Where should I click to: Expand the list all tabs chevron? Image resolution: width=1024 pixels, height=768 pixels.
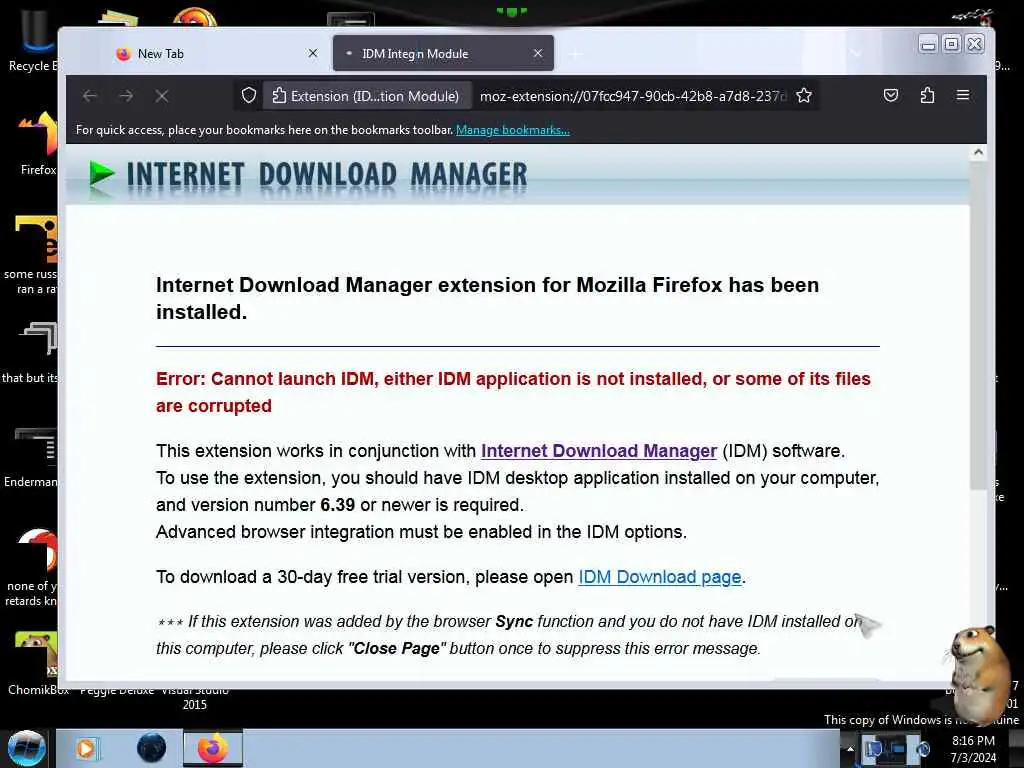[x=856, y=54]
